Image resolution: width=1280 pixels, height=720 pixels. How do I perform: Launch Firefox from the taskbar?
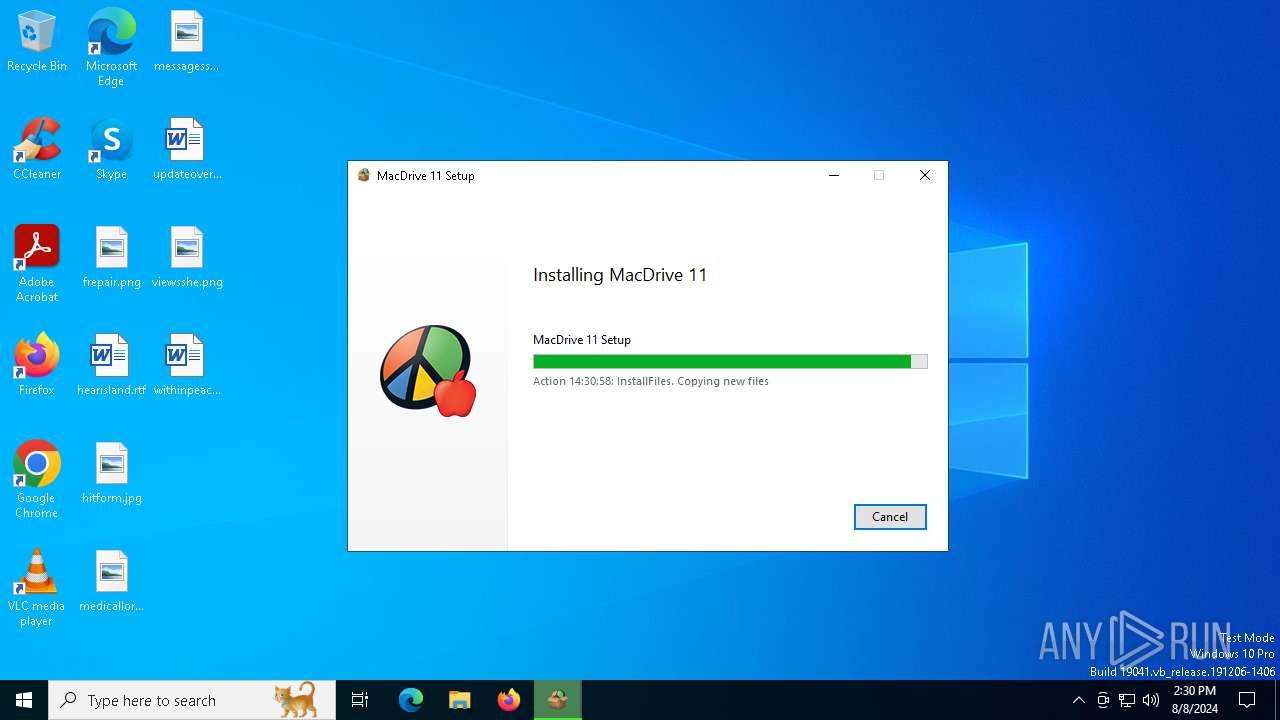[509, 700]
